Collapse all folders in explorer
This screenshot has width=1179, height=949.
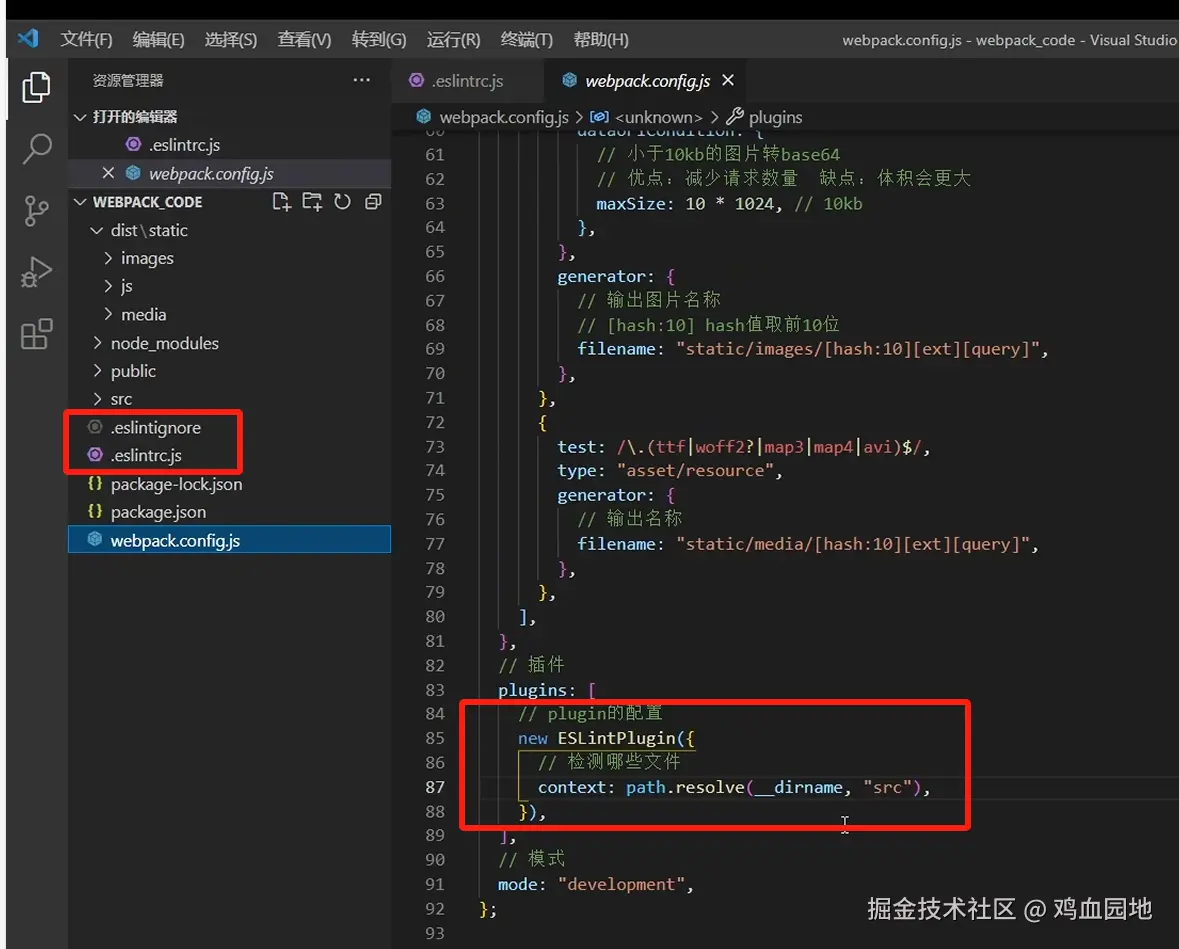pos(373,202)
